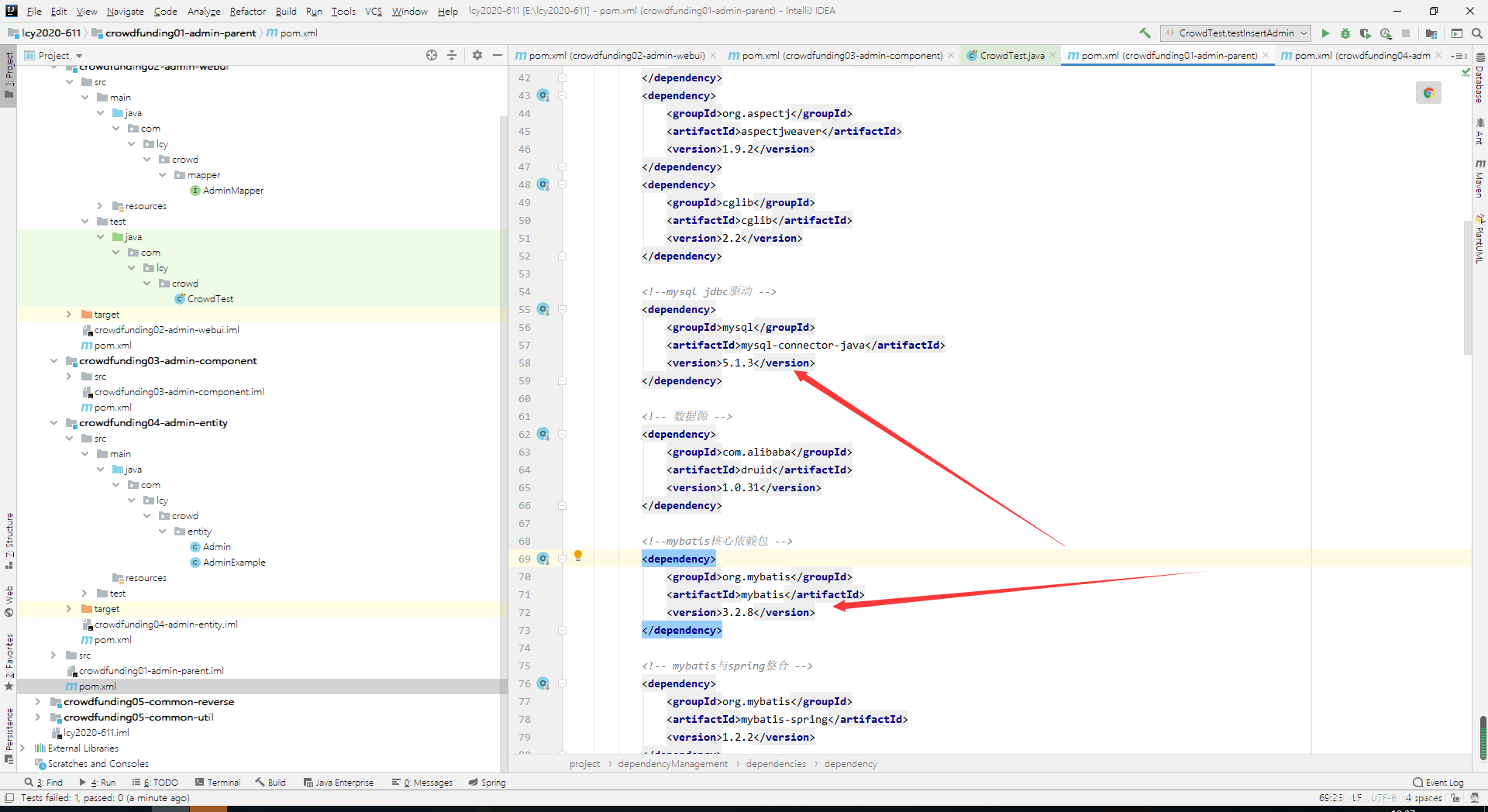Click the inspector hector icon in status bar
This screenshot has height=812, width=1488.
[1474, 798]
